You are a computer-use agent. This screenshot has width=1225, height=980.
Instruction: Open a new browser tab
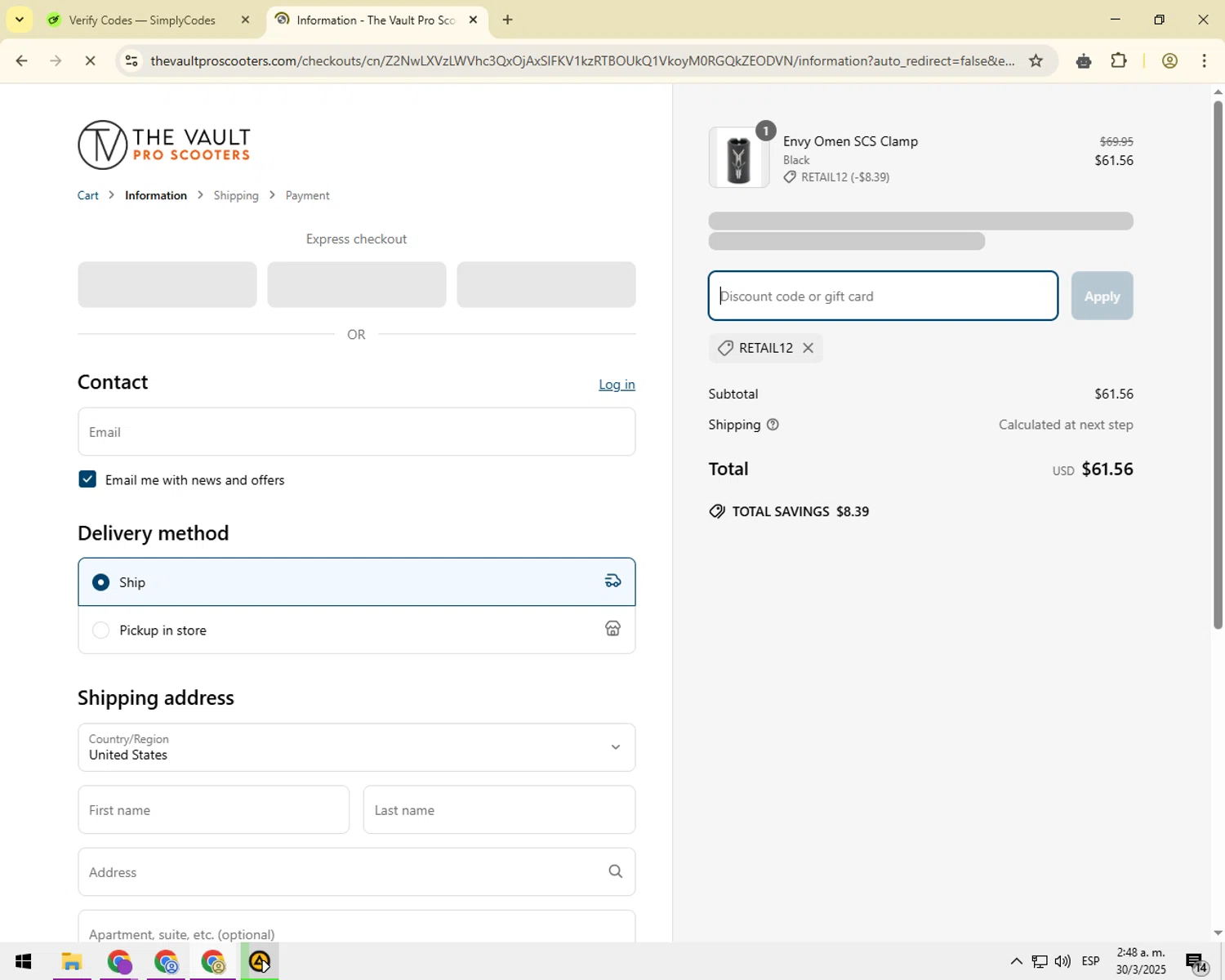click(x=507, y=20)
